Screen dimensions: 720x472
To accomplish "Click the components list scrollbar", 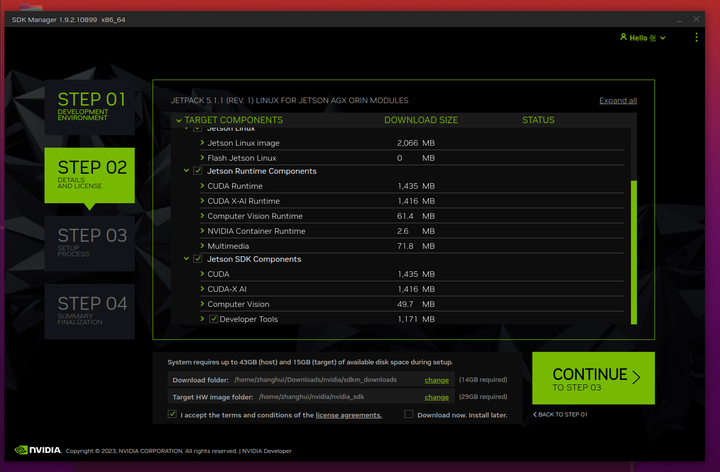I will click(634, 252).
